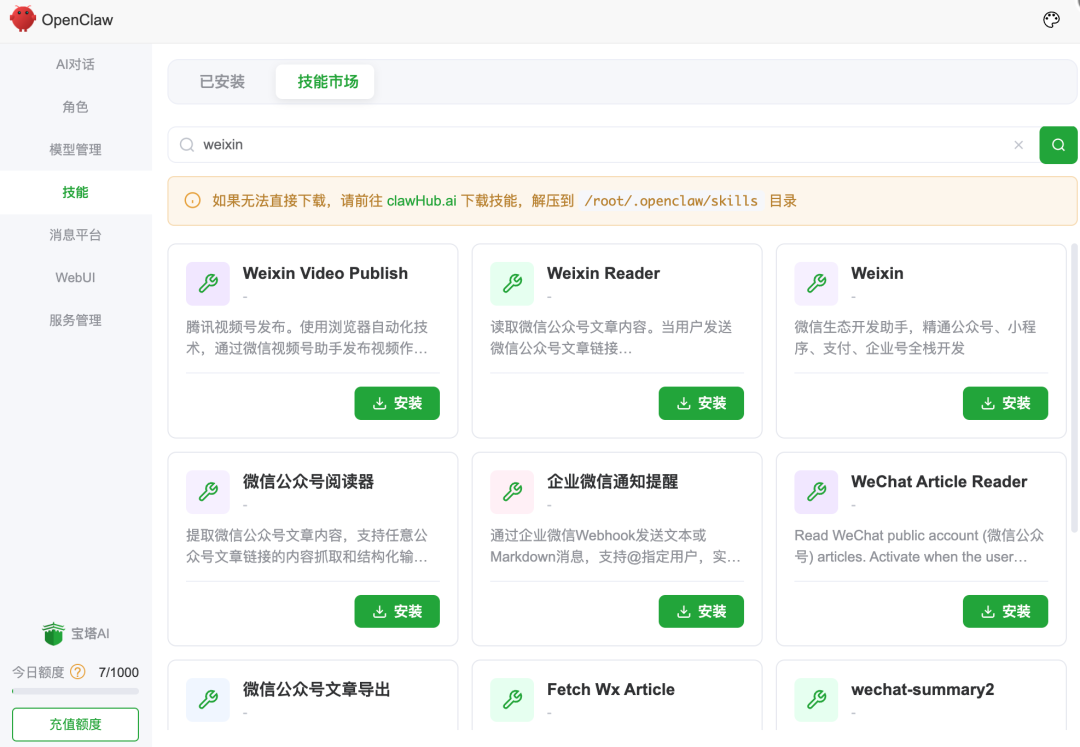1080x747 pixels.
Task: Click the 今日额度 question mark help icon
Action: coord(79,672)
